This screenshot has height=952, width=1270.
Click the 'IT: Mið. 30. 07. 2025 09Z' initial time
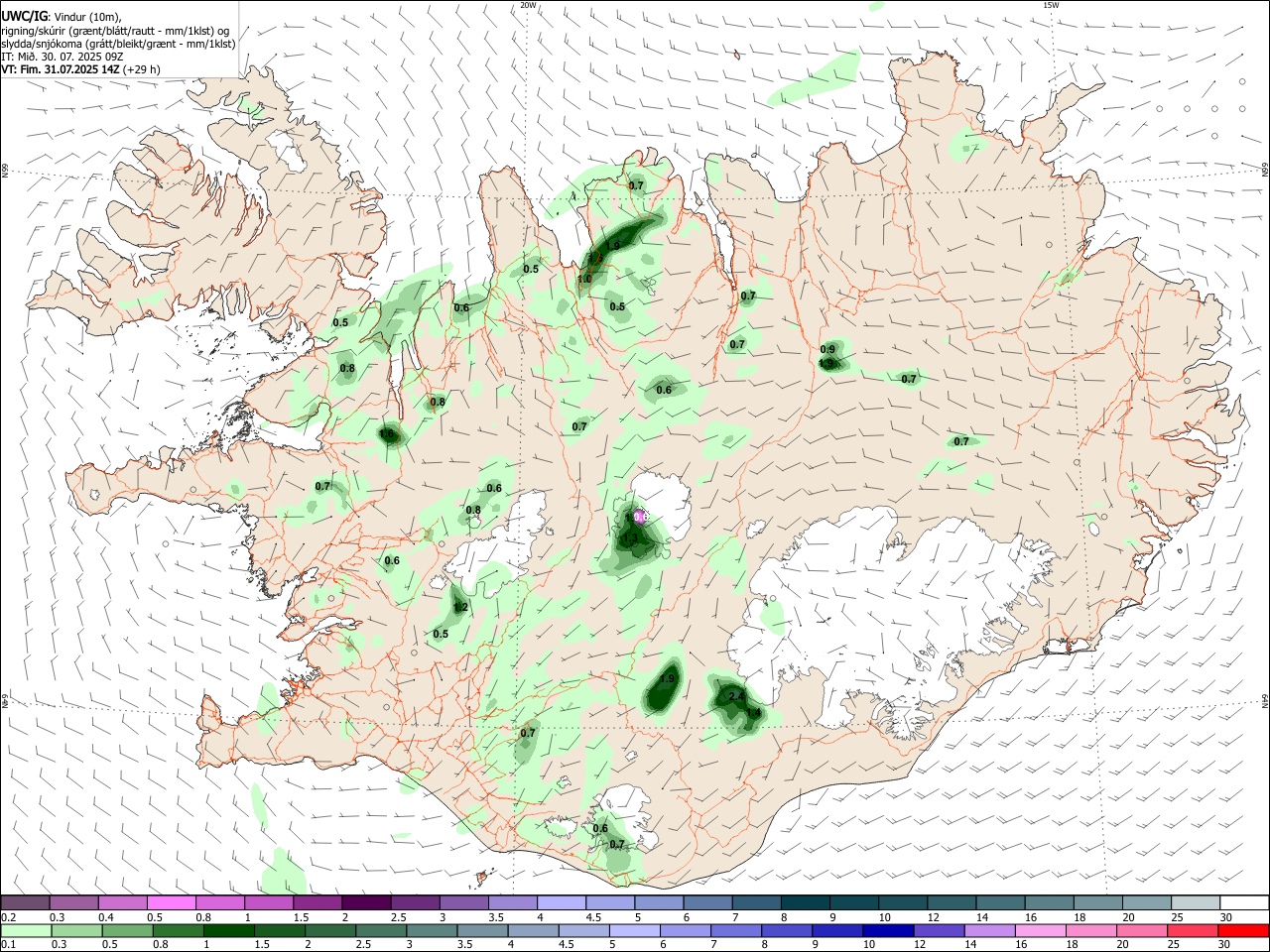tap(62, 57)
